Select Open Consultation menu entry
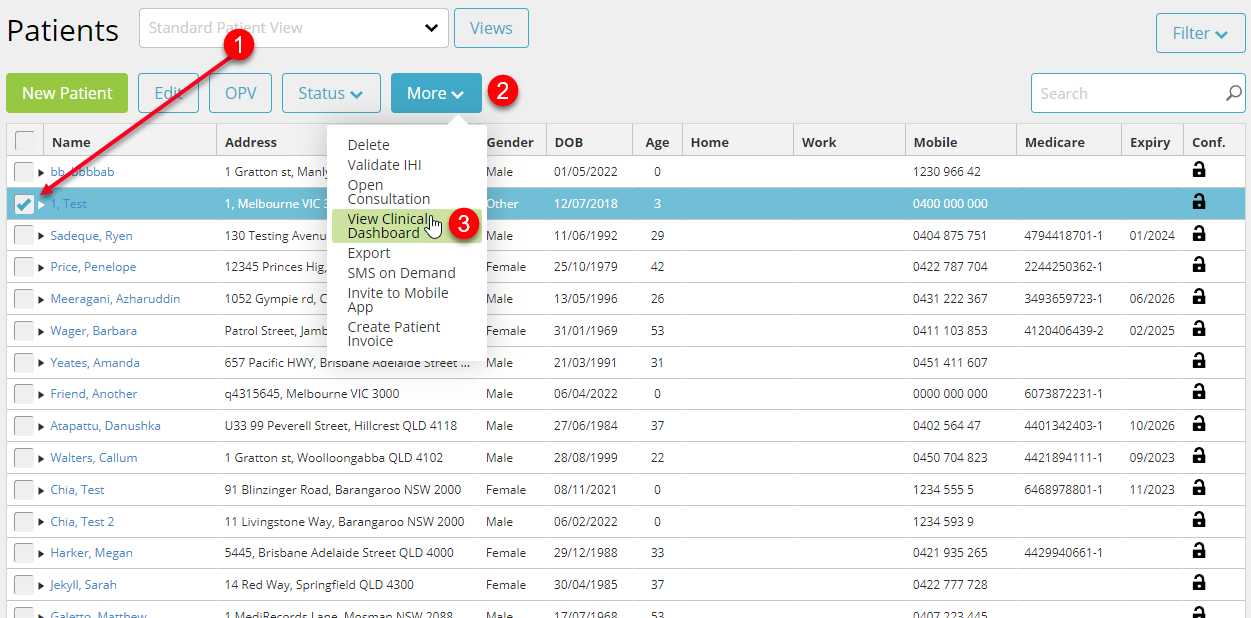This screenshot has width=1251, height=618. 389,192
